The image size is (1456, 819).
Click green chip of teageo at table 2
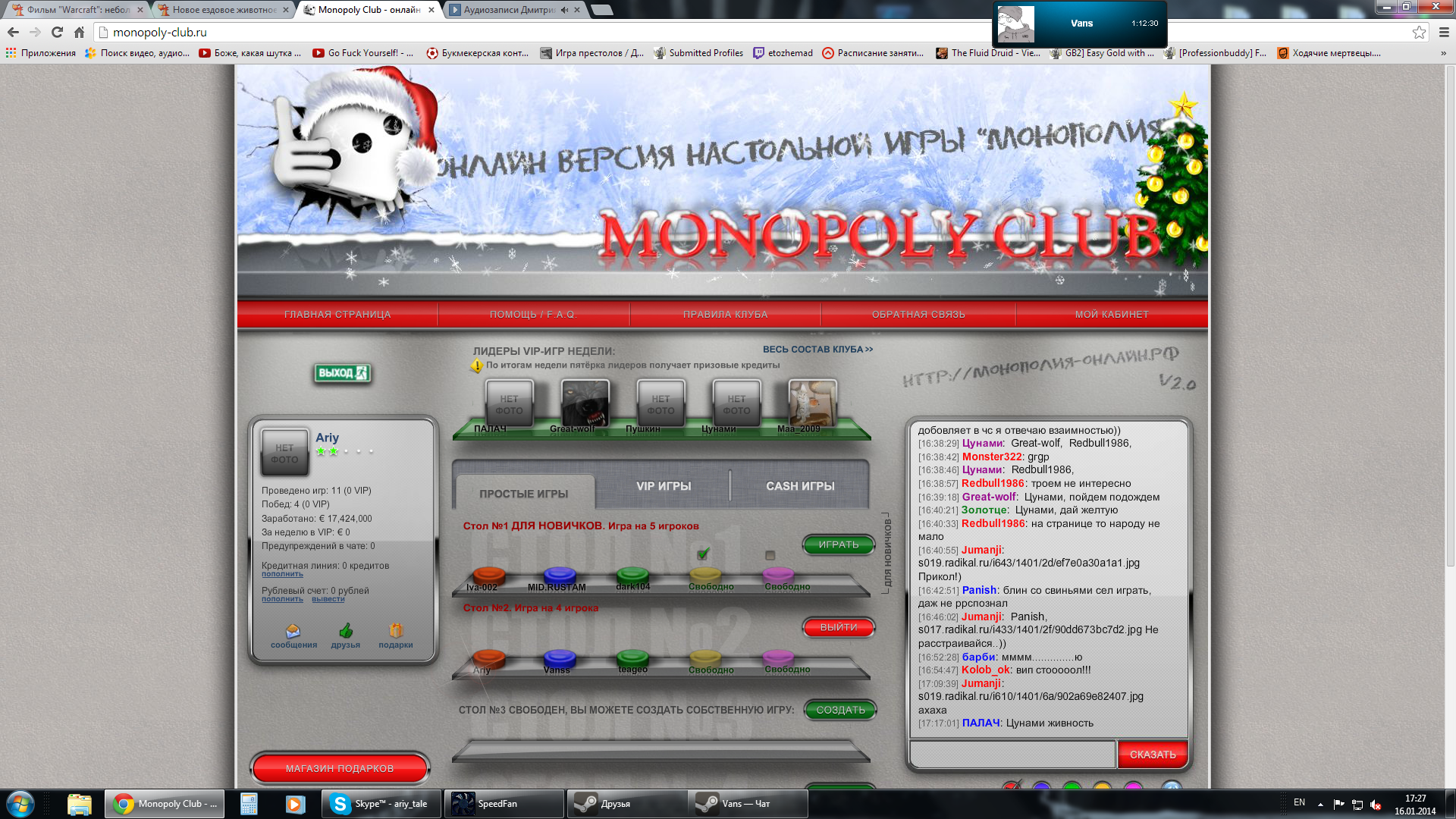click(632, 658)
